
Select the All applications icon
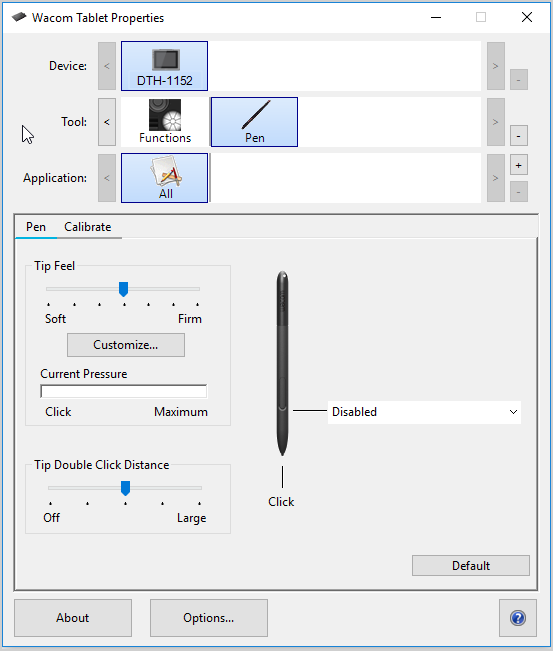(x=164, y=178)
